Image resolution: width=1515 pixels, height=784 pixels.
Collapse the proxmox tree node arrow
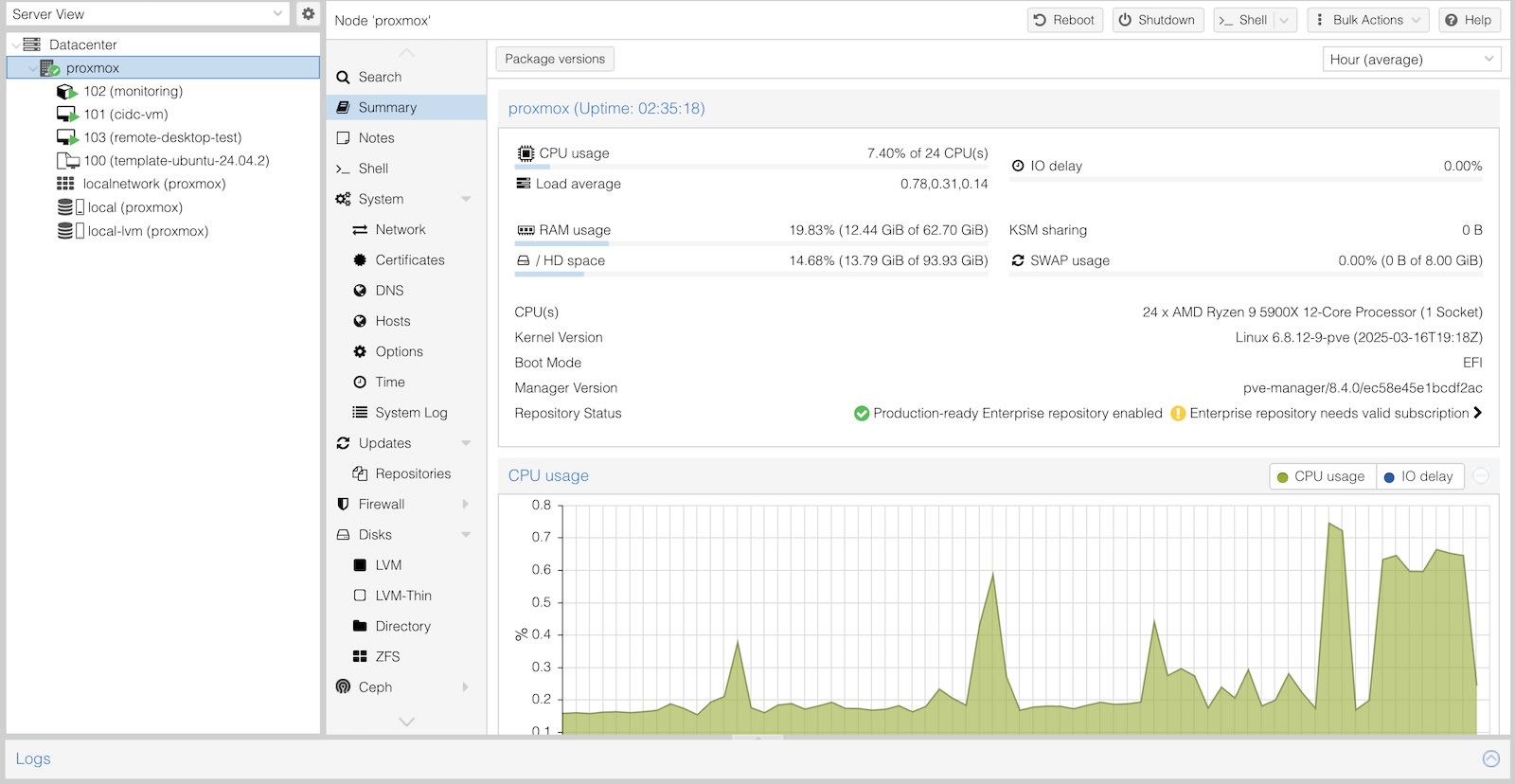point(32,68)
